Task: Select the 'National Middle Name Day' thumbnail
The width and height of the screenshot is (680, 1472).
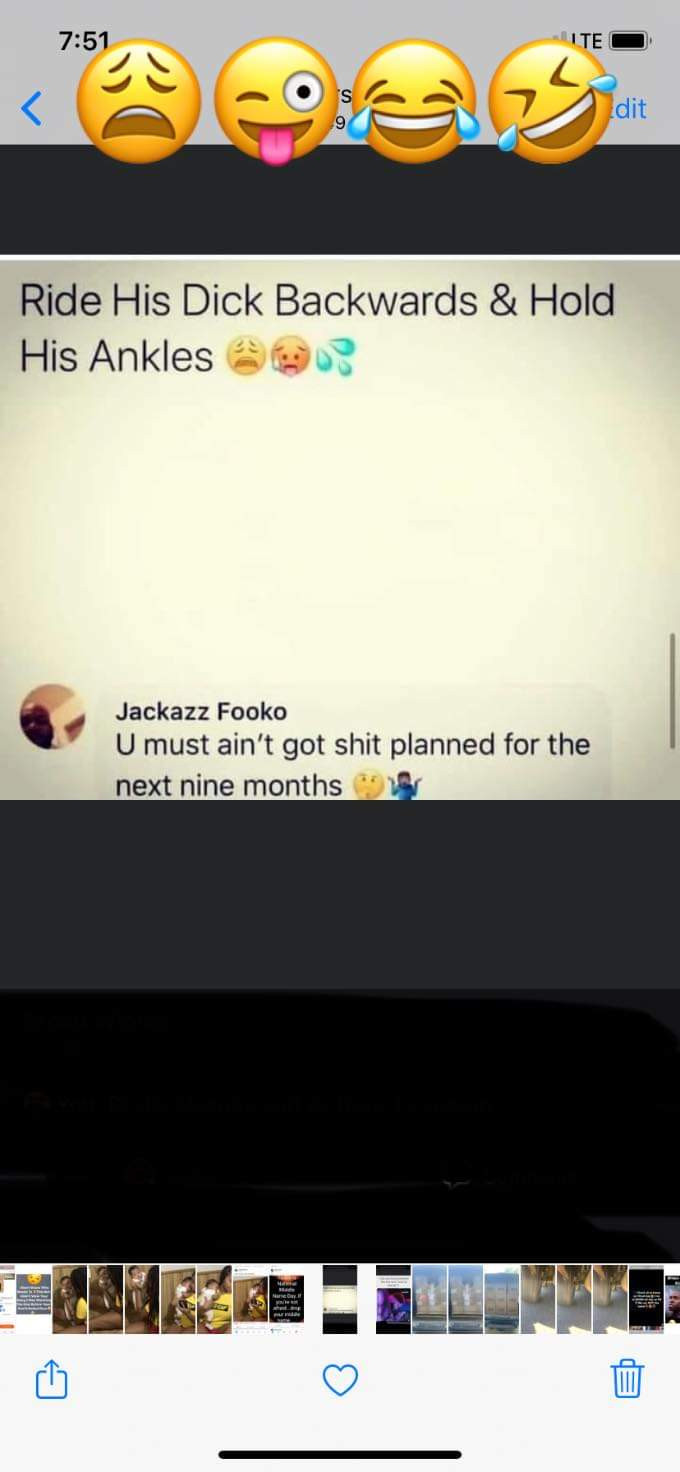Action: point(286,1299)
